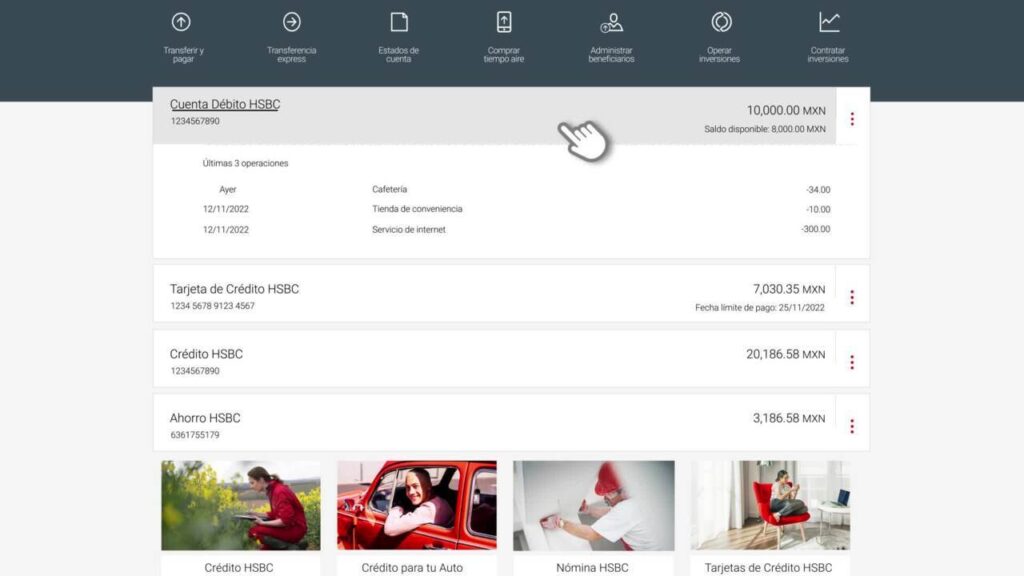Select the Operar inversiones label

coord(719,55)
